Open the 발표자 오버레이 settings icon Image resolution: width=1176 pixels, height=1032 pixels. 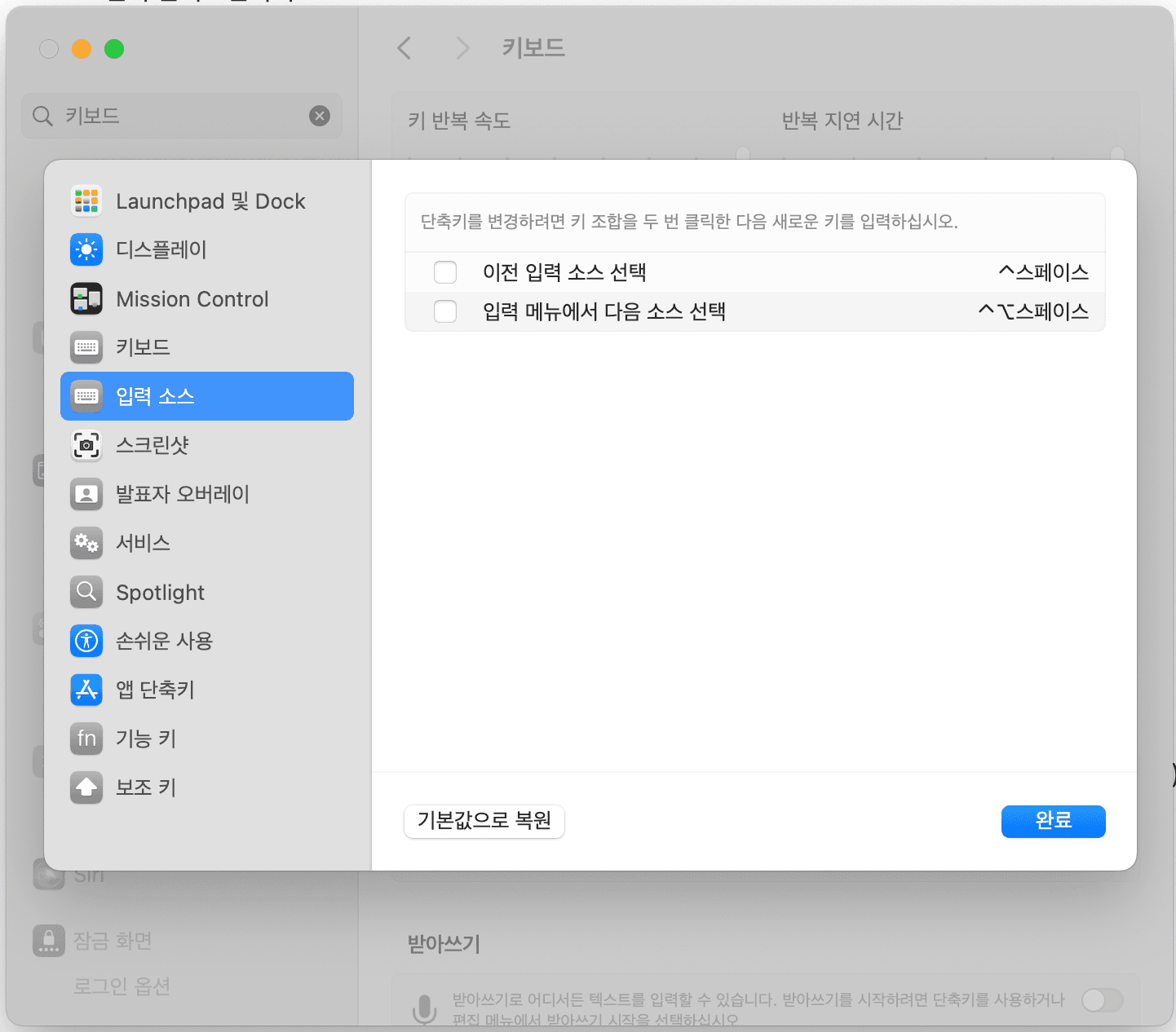click(x=86, y=494)
